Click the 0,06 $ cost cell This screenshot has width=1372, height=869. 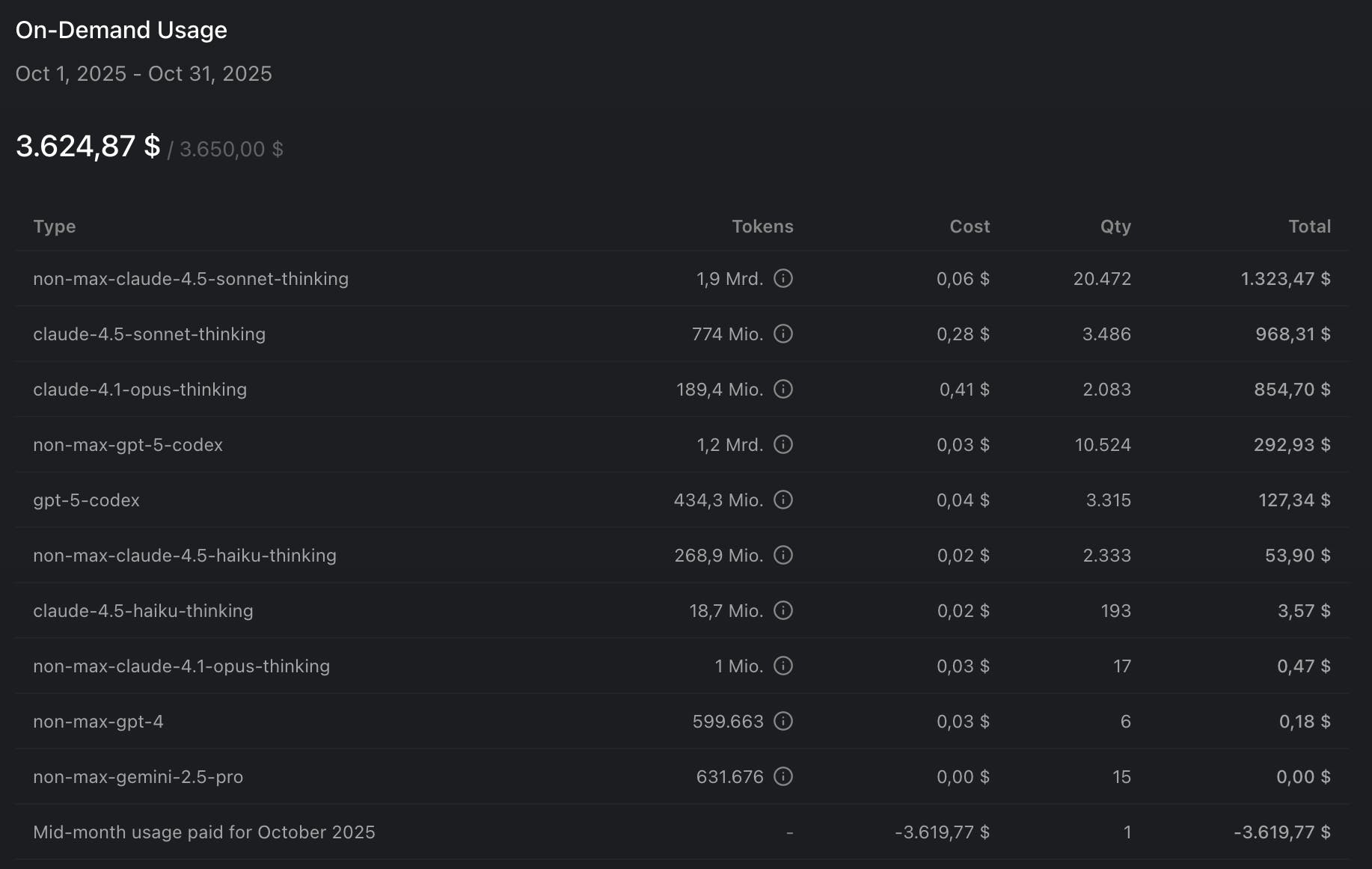pyautogui.click(x=963, y=278)
